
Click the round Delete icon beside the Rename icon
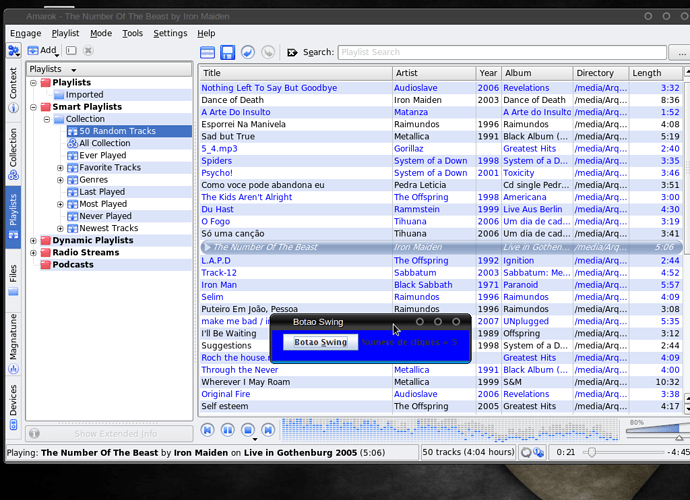88,51
